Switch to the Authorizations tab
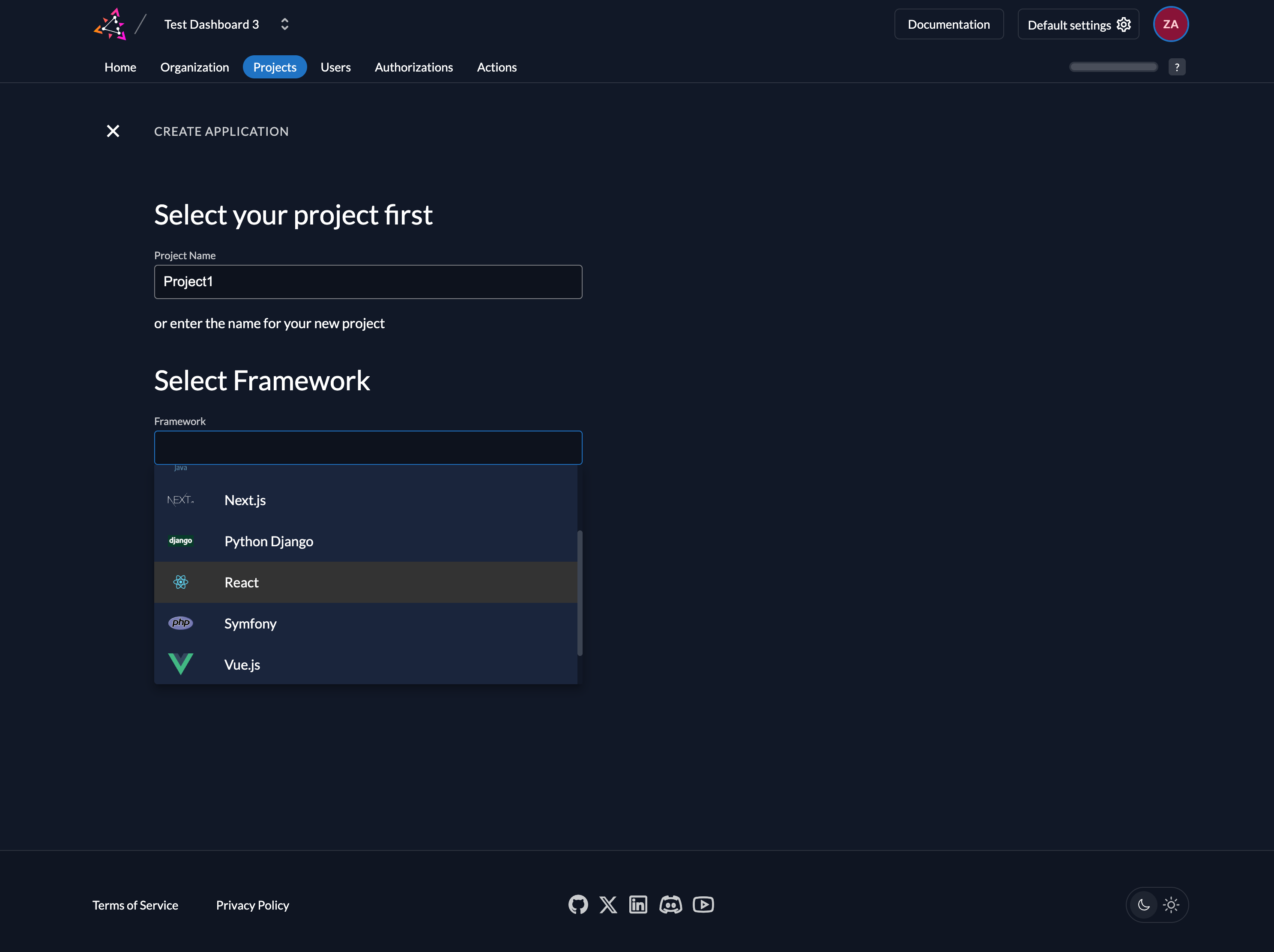This screenshot has height=952, width=1274. [413, 67]
